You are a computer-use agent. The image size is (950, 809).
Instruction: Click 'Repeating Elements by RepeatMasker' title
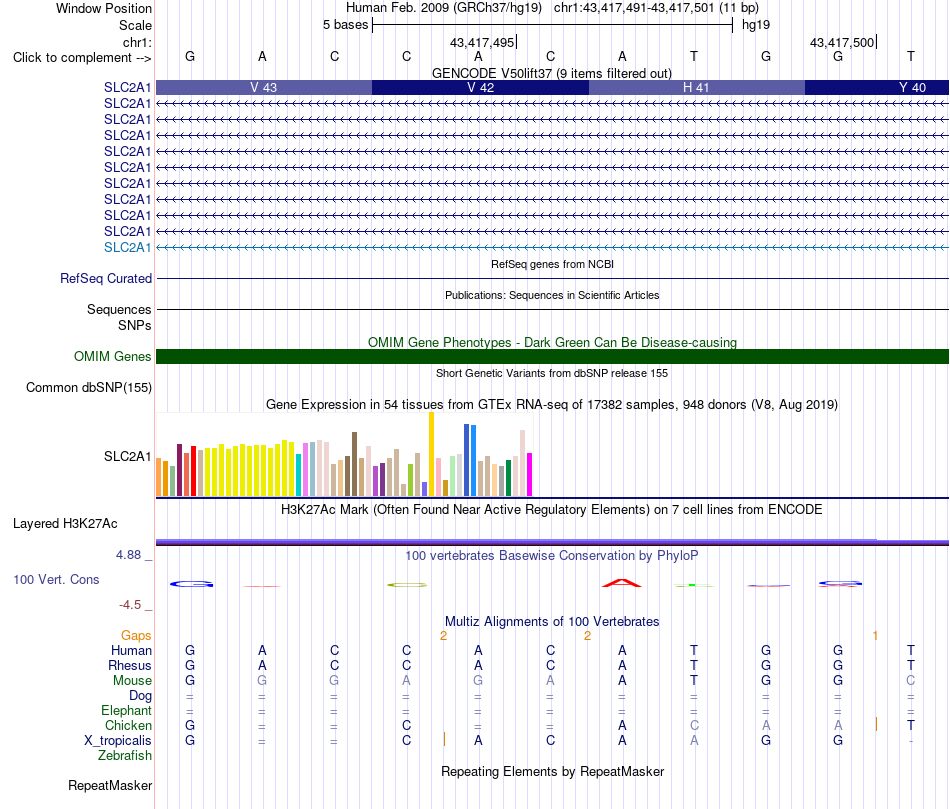pyautogui.click(x=552, y=771)
